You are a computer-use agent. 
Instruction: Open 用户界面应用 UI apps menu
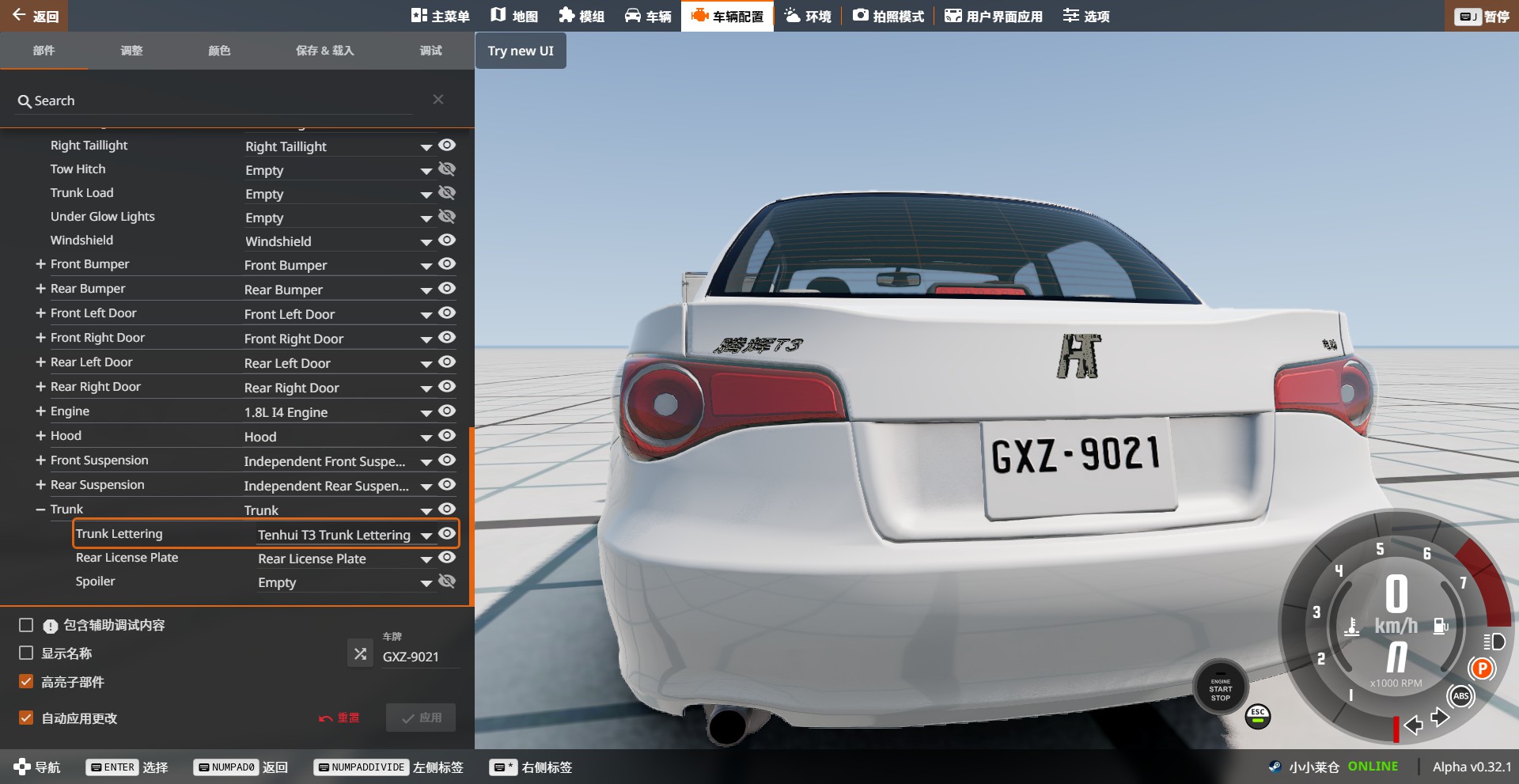pos(994,16)
